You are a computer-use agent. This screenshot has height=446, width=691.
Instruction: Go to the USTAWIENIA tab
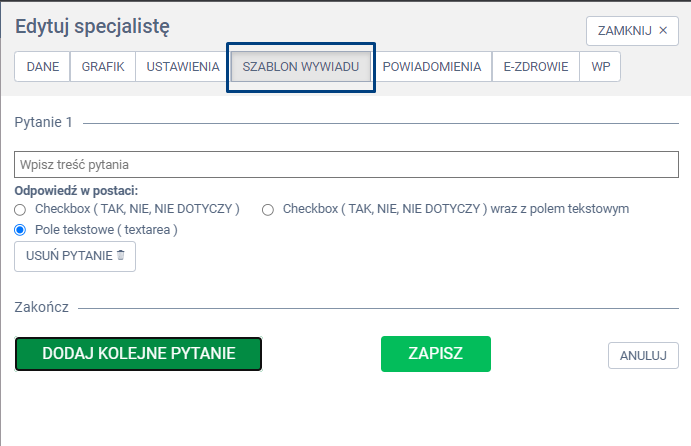(x=183, y=67)
